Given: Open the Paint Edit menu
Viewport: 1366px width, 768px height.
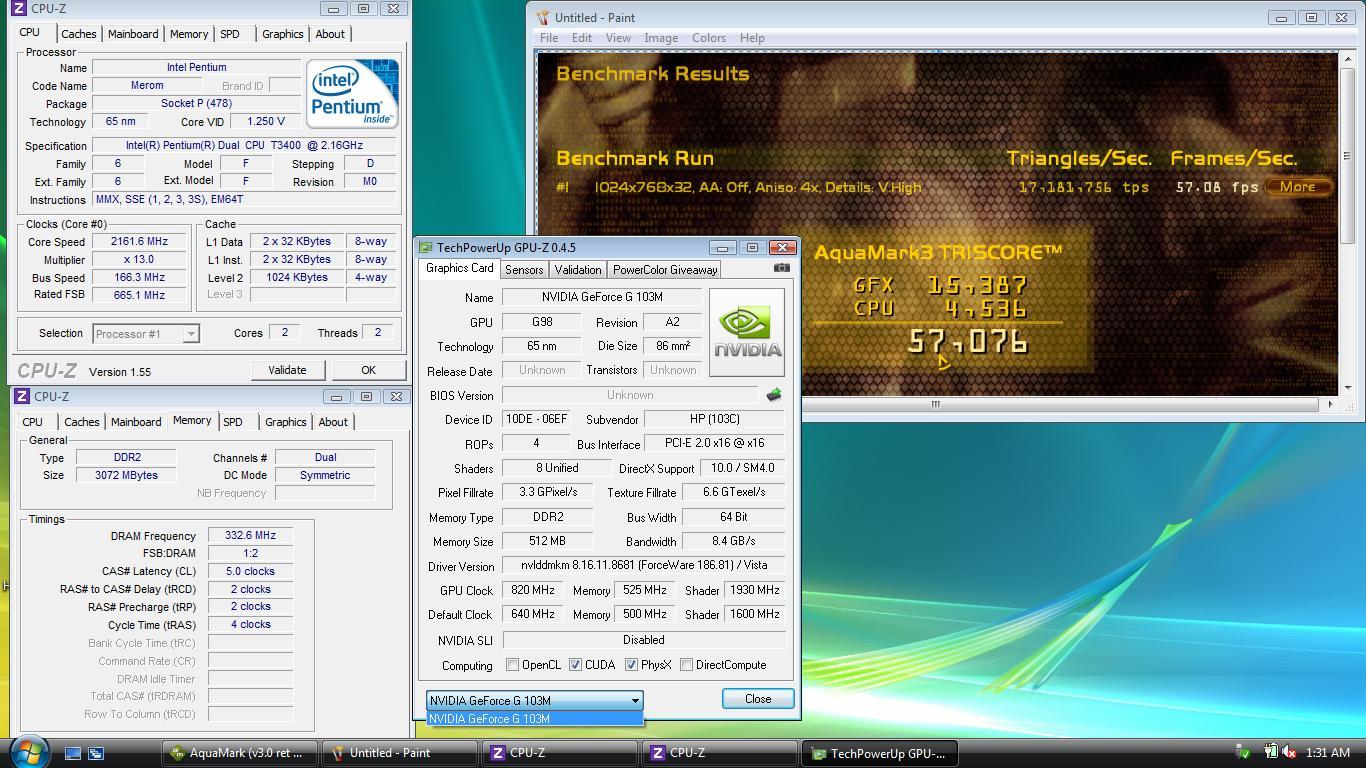Looking at the screenshot, I should [582, 38].
